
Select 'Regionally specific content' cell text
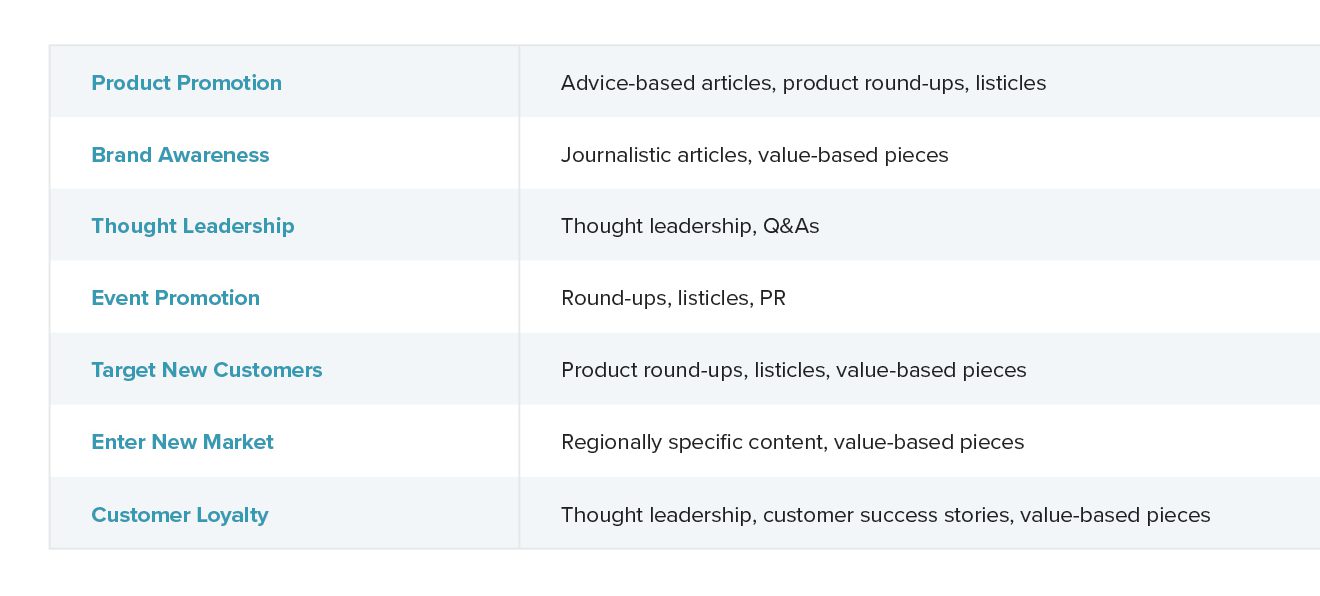click(x=694, y=443)
